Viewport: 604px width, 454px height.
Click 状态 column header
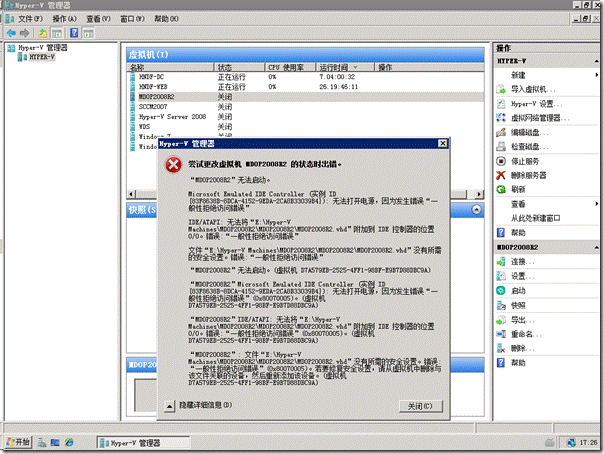239,67
